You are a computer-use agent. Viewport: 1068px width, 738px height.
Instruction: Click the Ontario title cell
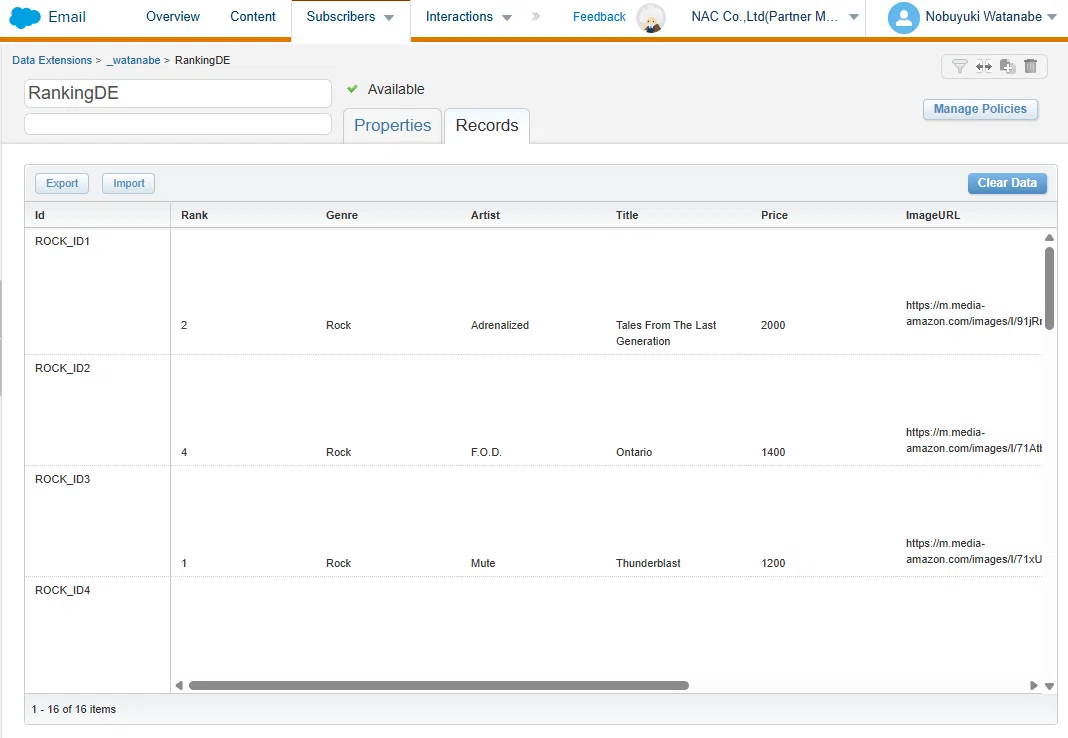(x=633, y=452)
